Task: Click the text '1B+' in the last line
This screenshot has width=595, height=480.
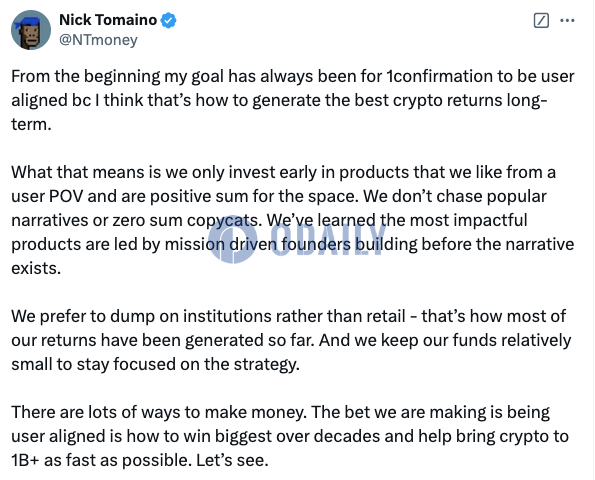Action: coord(25,460)
